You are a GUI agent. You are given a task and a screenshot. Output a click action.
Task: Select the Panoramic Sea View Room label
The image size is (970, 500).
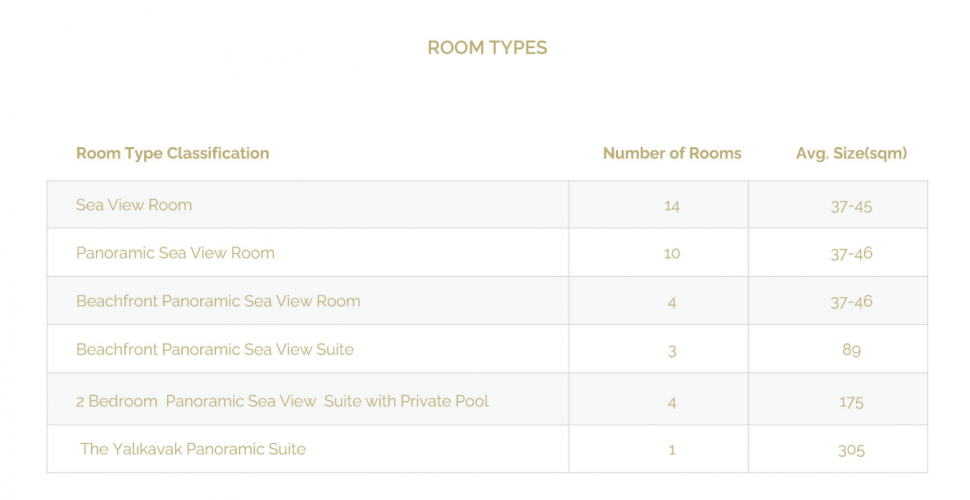175,253
